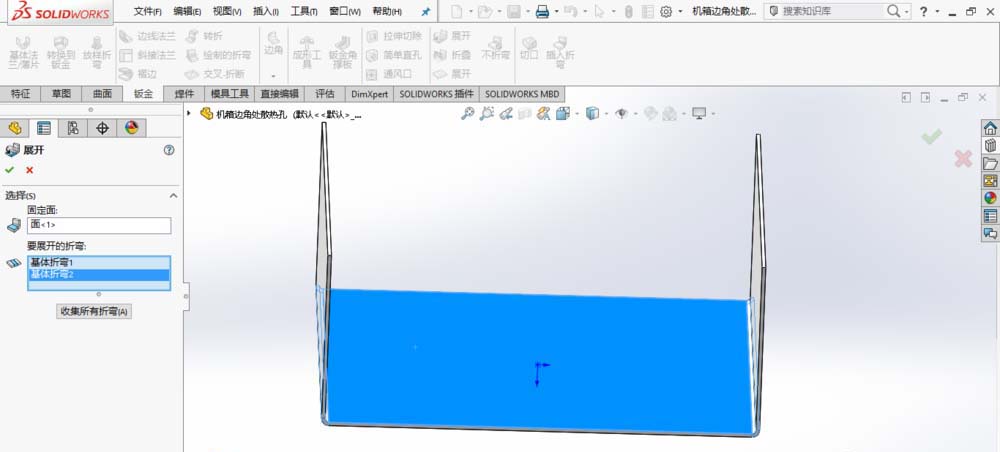Viewport: 1000px width, 452px height.
Task: Open the Appearances color ball in task pane
Action: point(990,198)
